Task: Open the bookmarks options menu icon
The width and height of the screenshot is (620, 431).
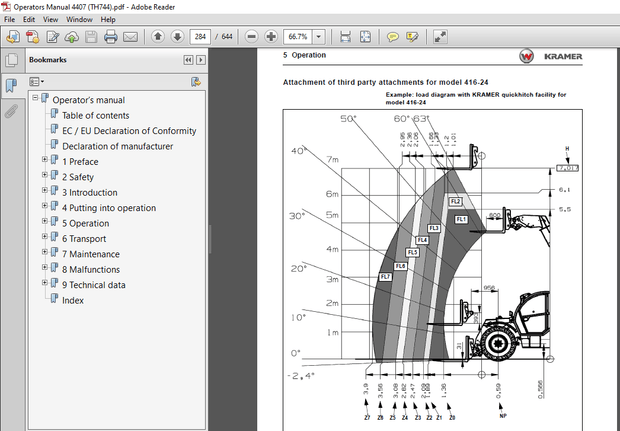Action: 36,82
